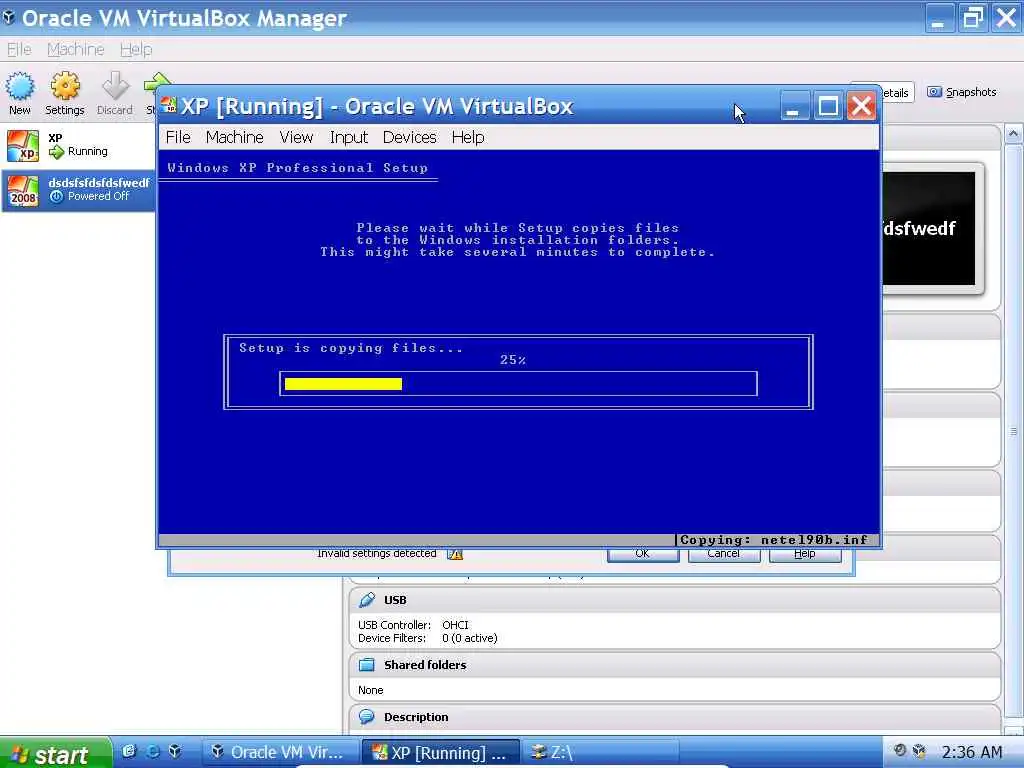This screenshot has width=1024, height=768.
Task: Launch the first quick launch taskbar icon
Action: (x=129, y=751)
